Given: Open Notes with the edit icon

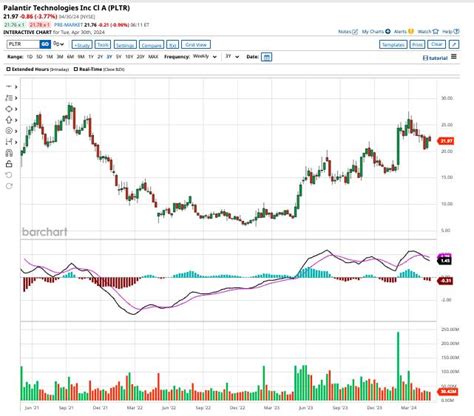Looking at the screenshot, I should pos(348,32).
